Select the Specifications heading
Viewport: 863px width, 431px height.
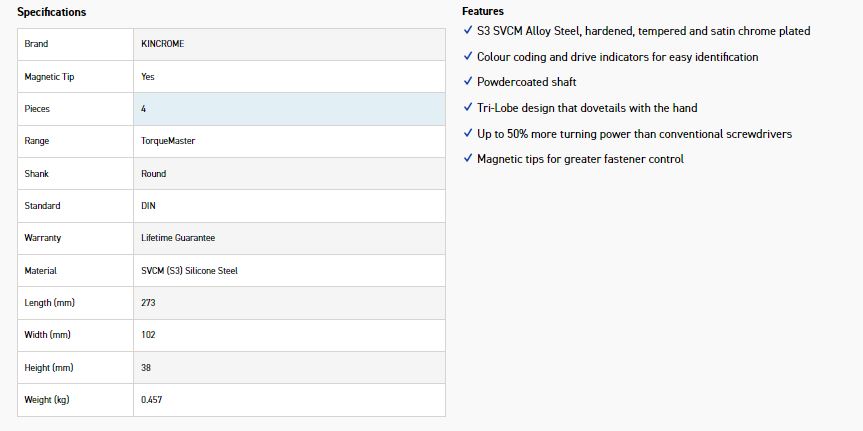coord(52,12)
